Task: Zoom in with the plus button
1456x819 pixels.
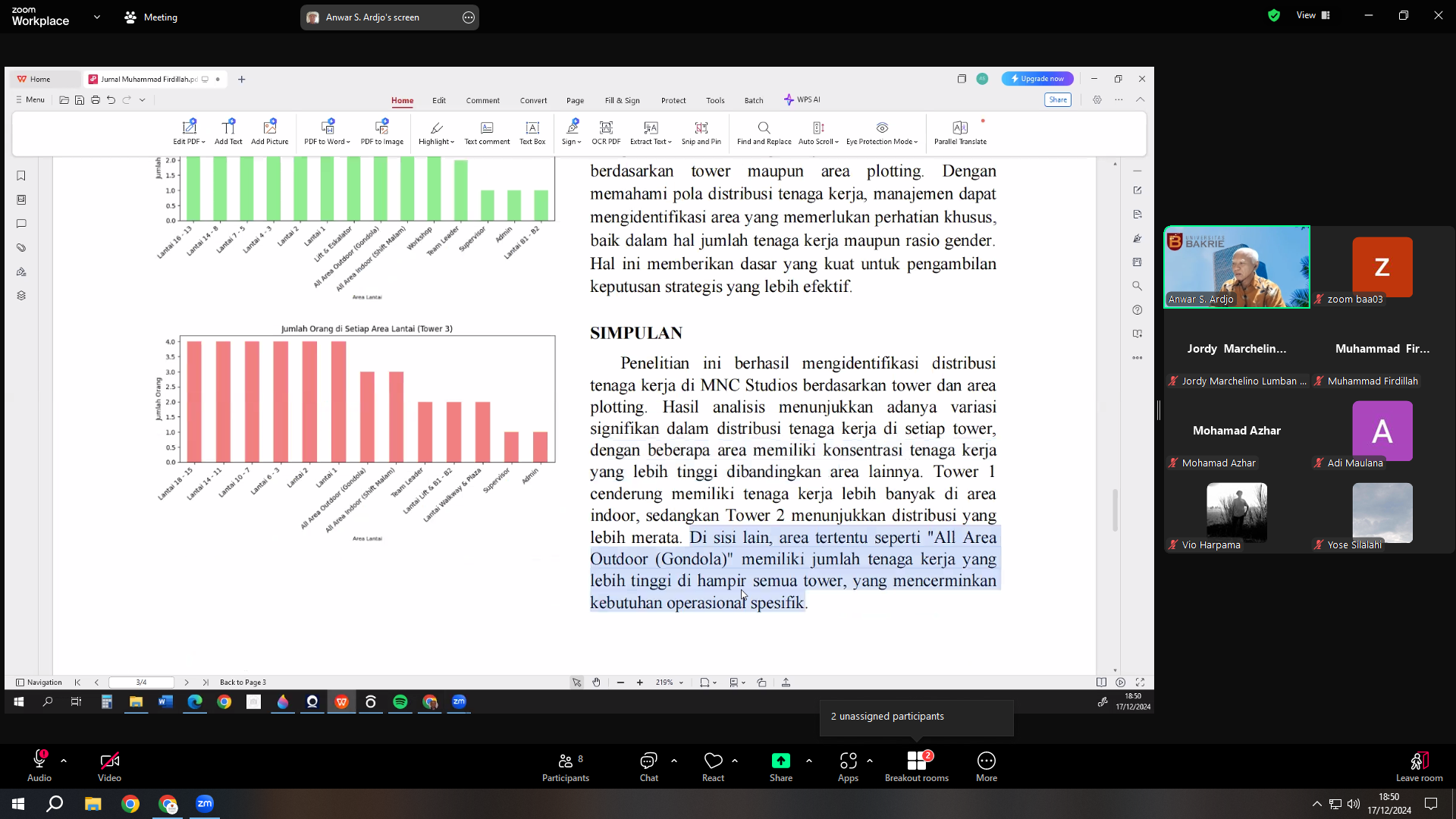Action: 640,682
